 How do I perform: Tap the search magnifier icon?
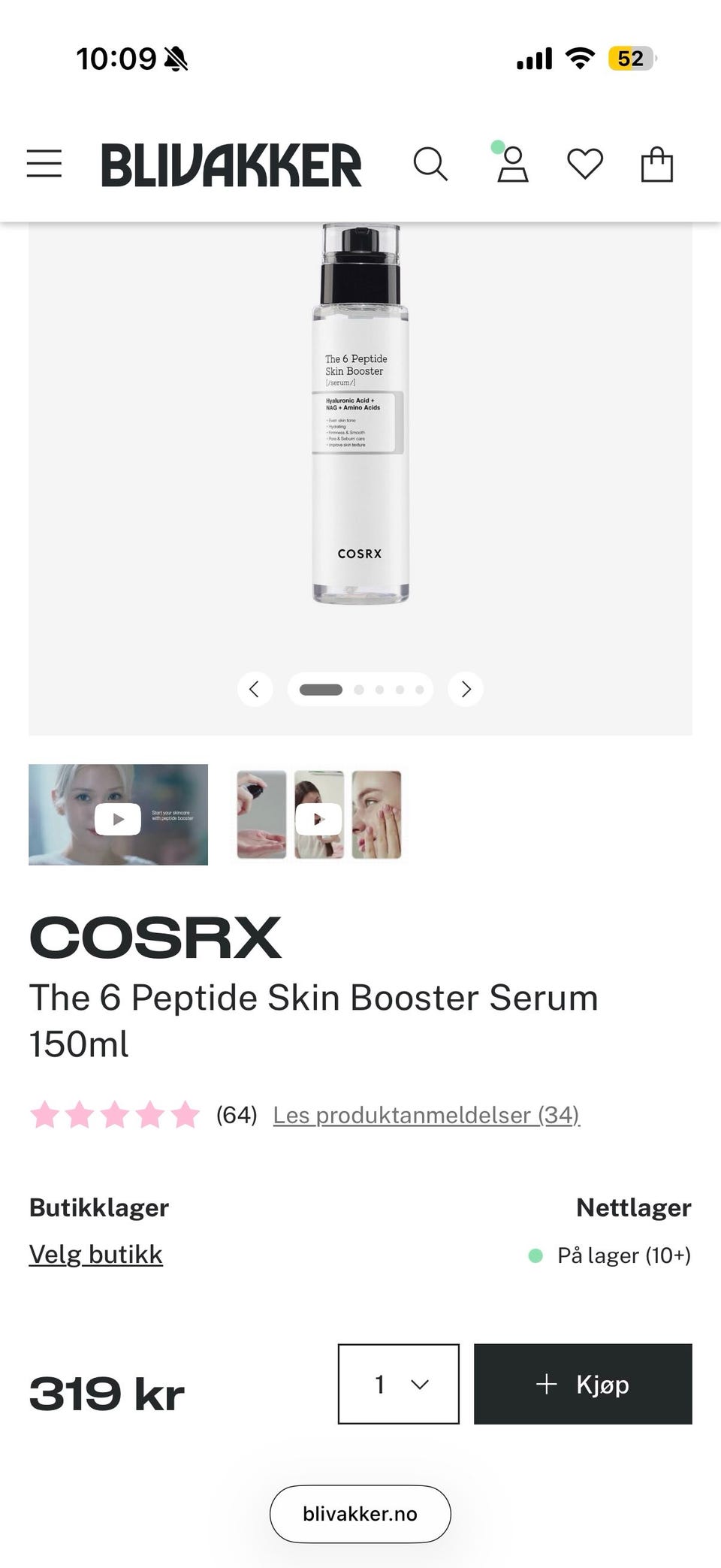(430, 164)
